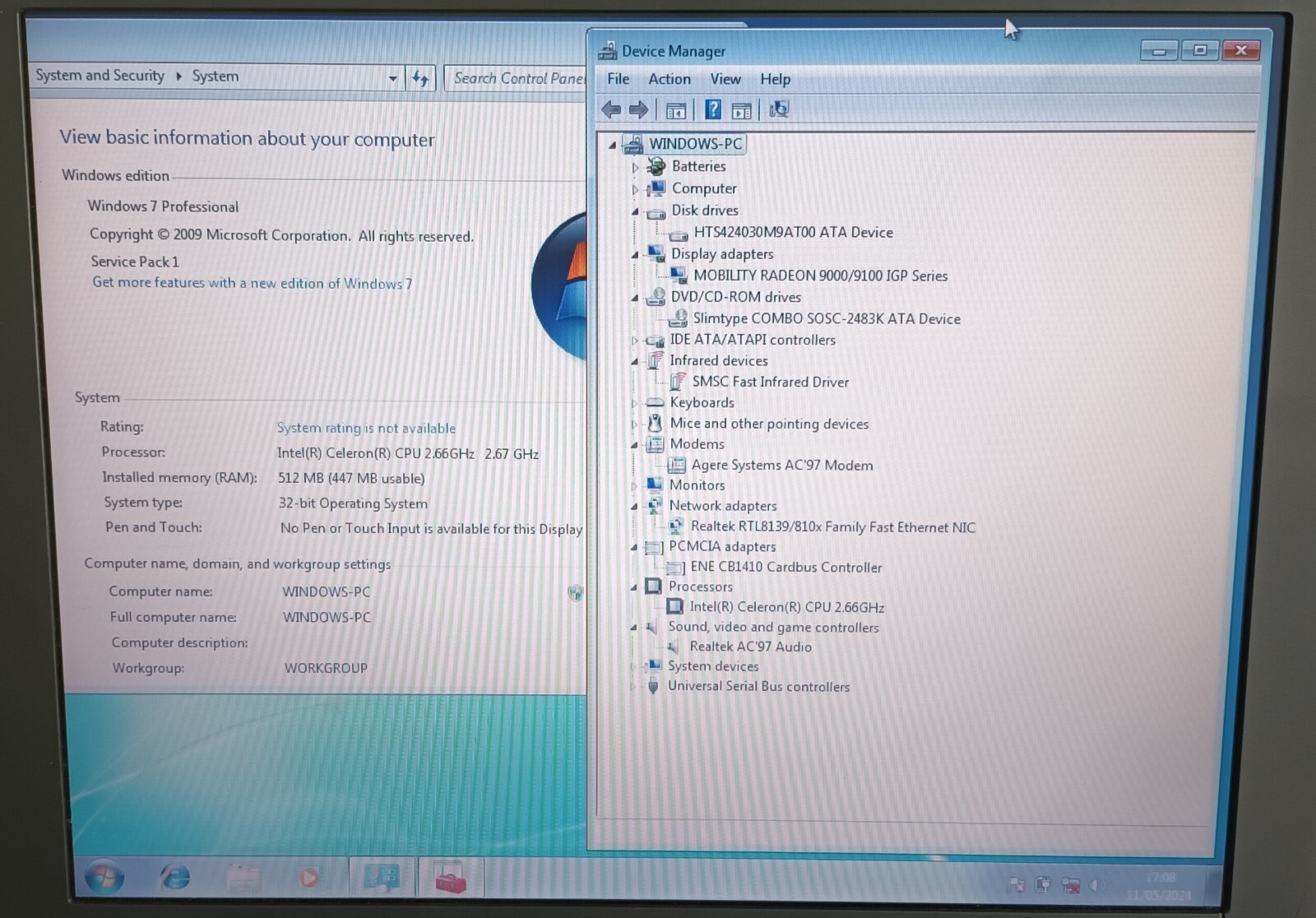Click the System devices category icon
Viewport: 1316px width, 918px height.
[x=654, y=665]
